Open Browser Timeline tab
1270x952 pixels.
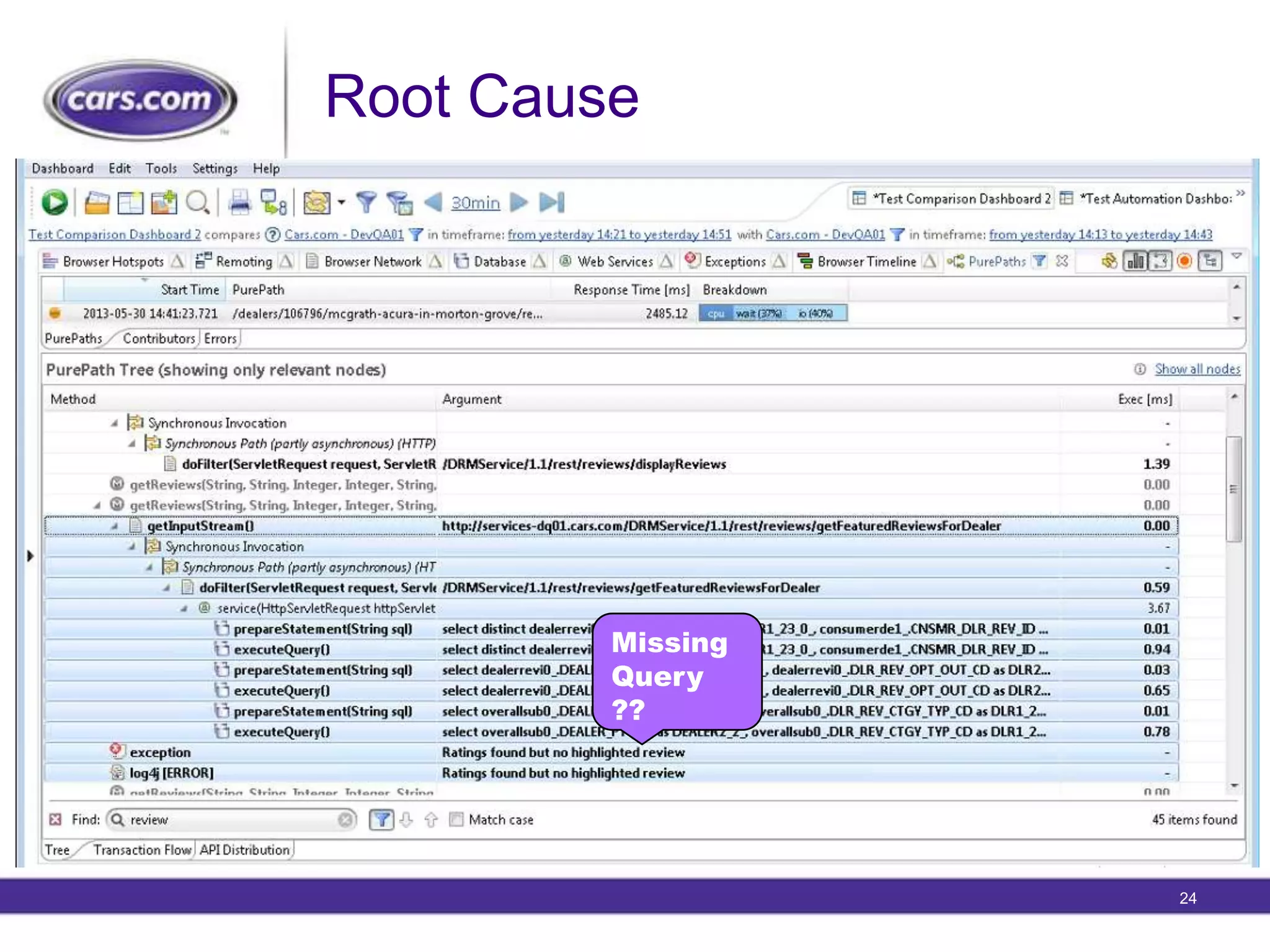(x=866, y=262)
